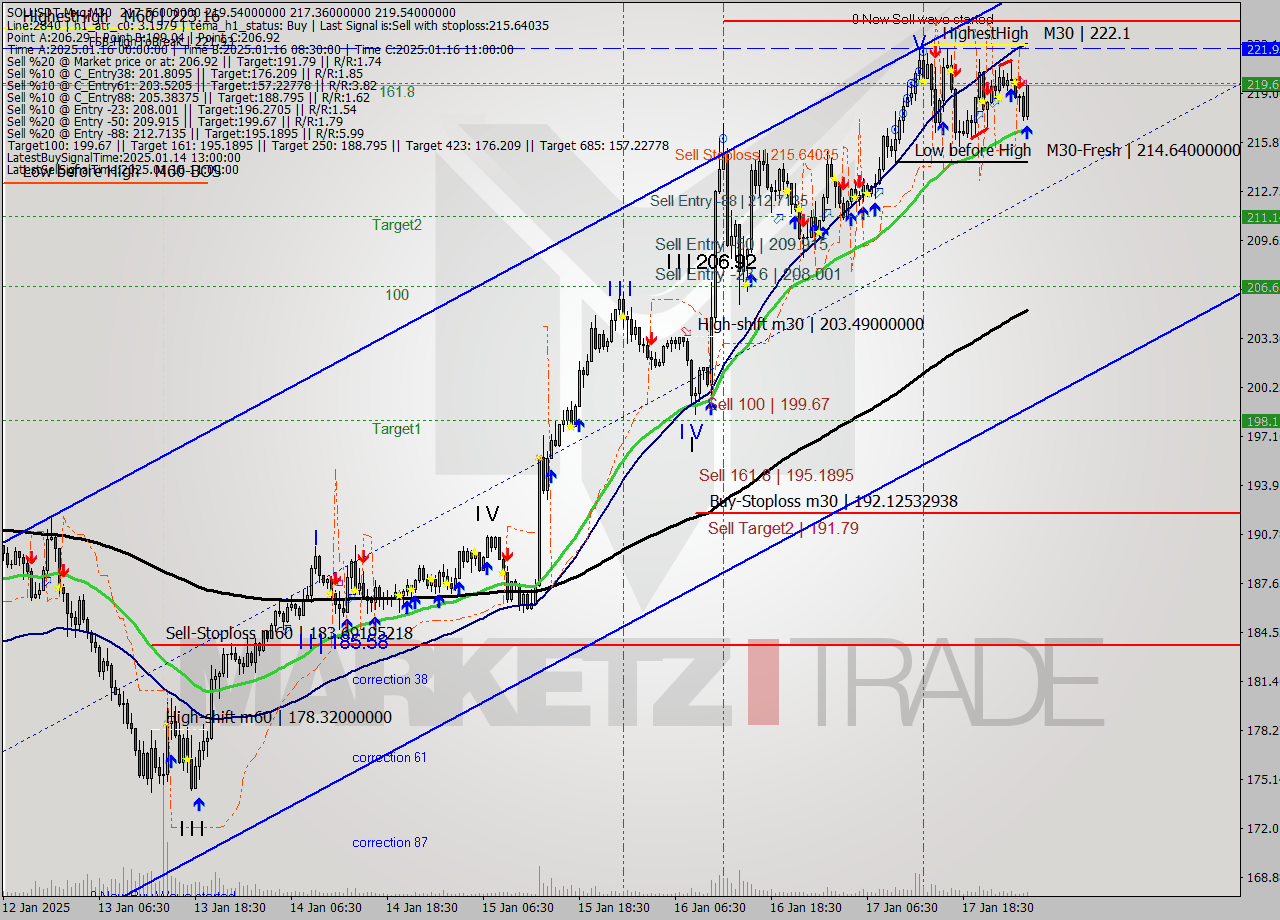1280x920 pixels.
Task: Select the 'Sell Stoploss | 215.64035' label
Action: click(x=758, y=155)
